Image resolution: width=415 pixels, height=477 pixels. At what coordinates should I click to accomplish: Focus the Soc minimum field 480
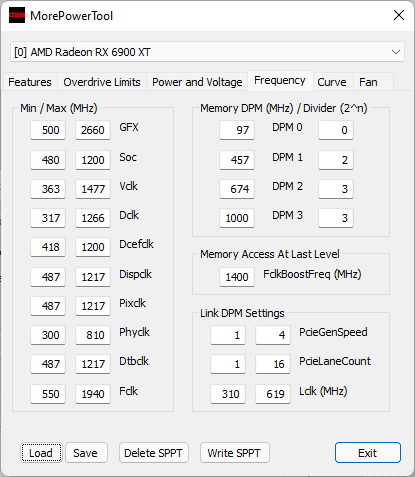48,160
